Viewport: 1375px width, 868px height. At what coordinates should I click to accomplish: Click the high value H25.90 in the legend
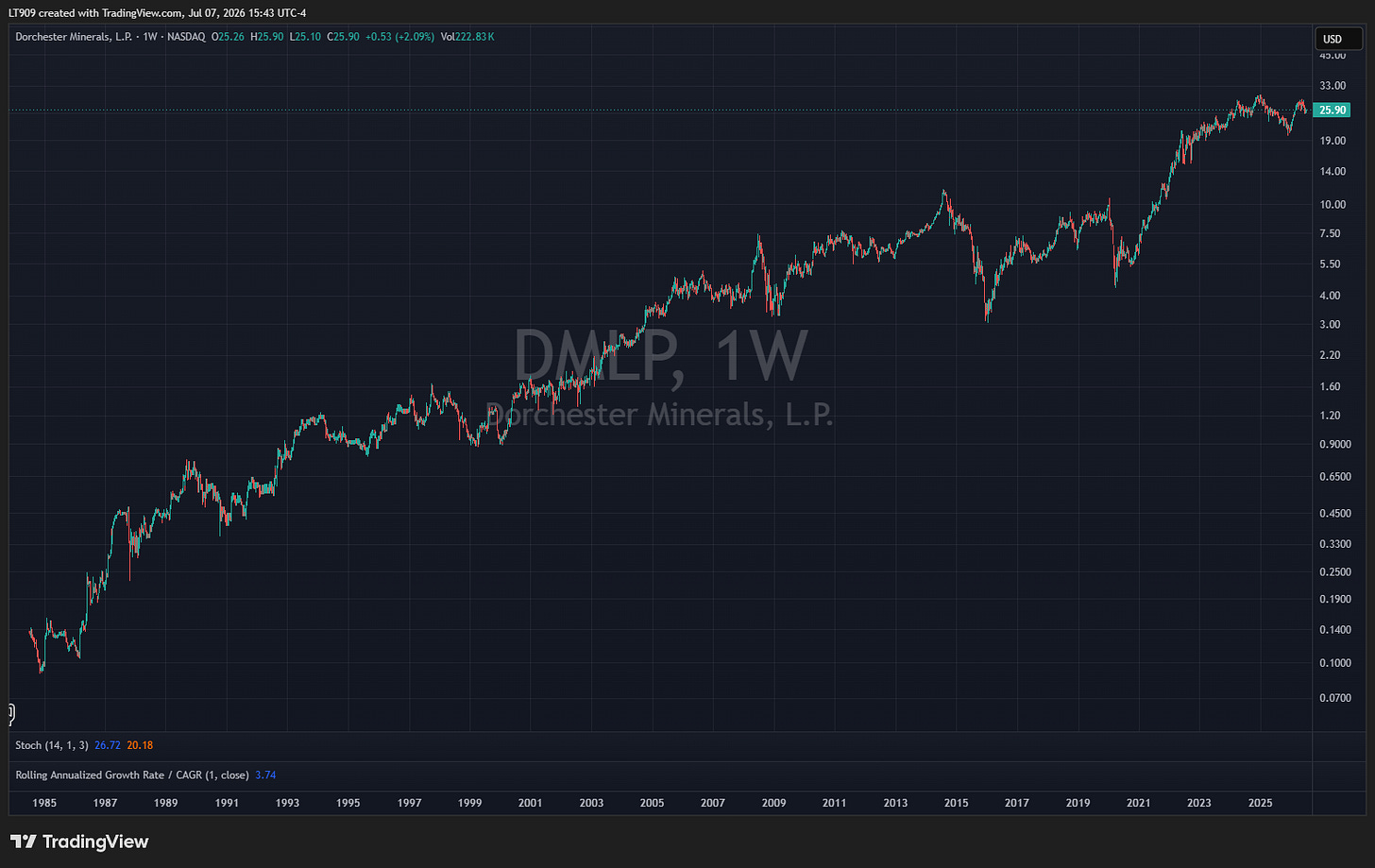point(269,37)
